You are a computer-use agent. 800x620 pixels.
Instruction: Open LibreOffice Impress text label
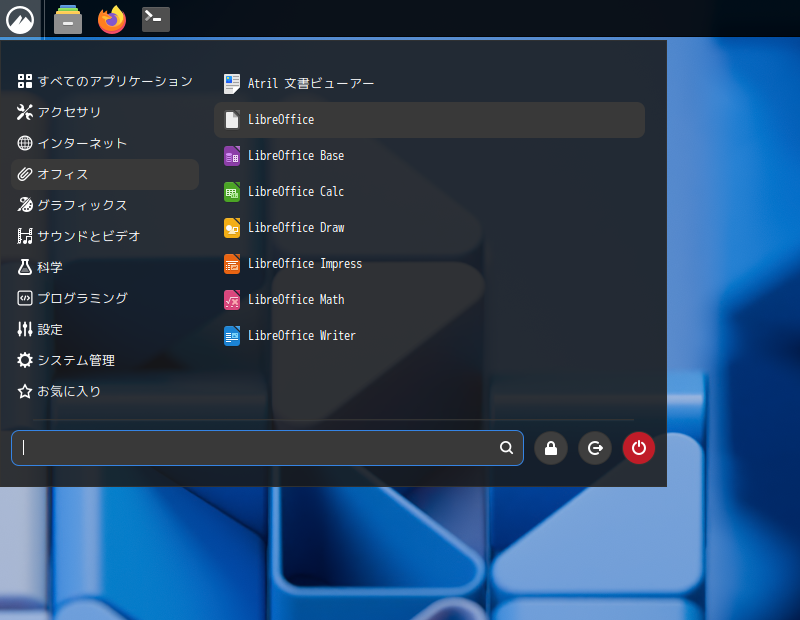(305, 264)
